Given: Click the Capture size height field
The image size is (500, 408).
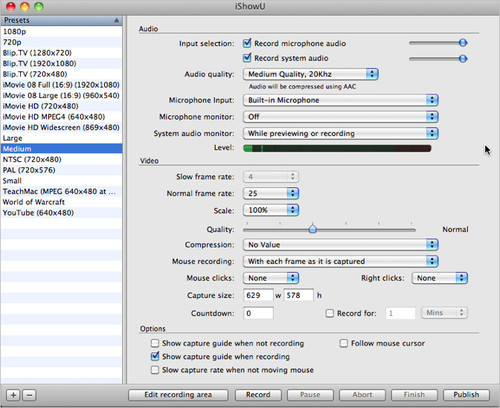Looking at the screenshot, I should click(298, 295).
